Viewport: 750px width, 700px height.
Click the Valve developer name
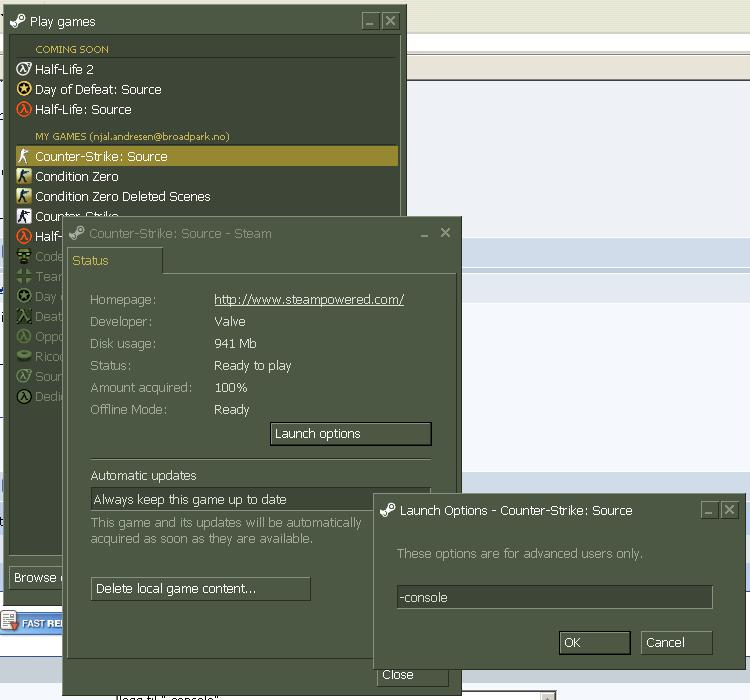click(x=230, y=322)
